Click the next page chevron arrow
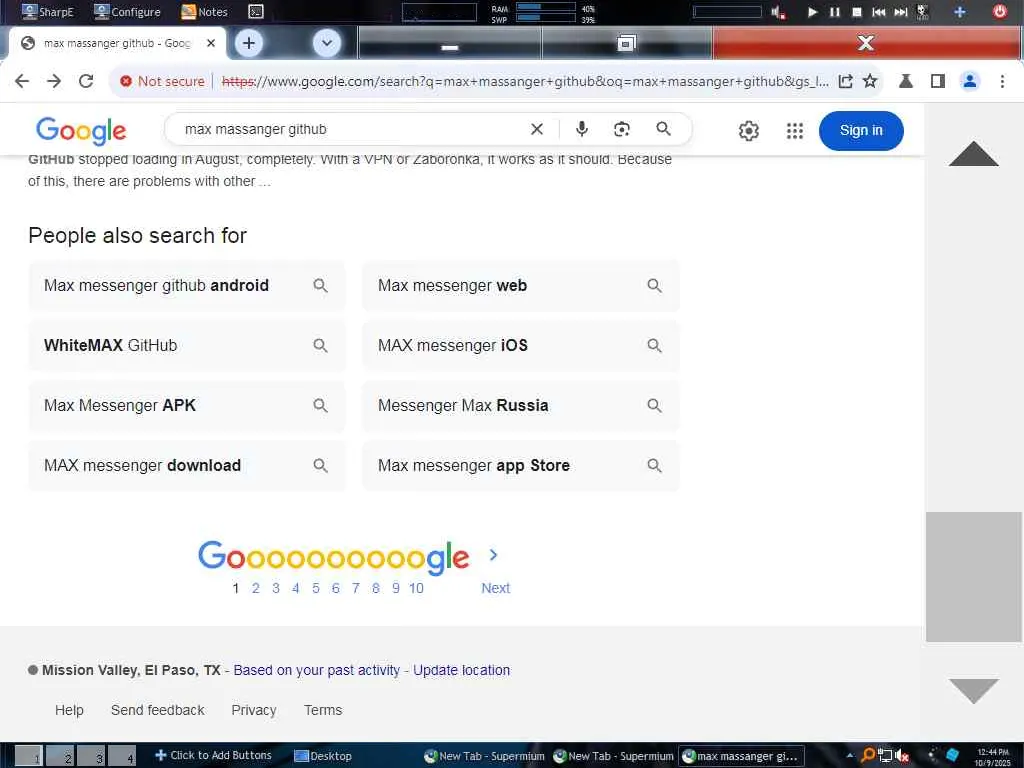The image size is (1024, 768). coord(494,555)
